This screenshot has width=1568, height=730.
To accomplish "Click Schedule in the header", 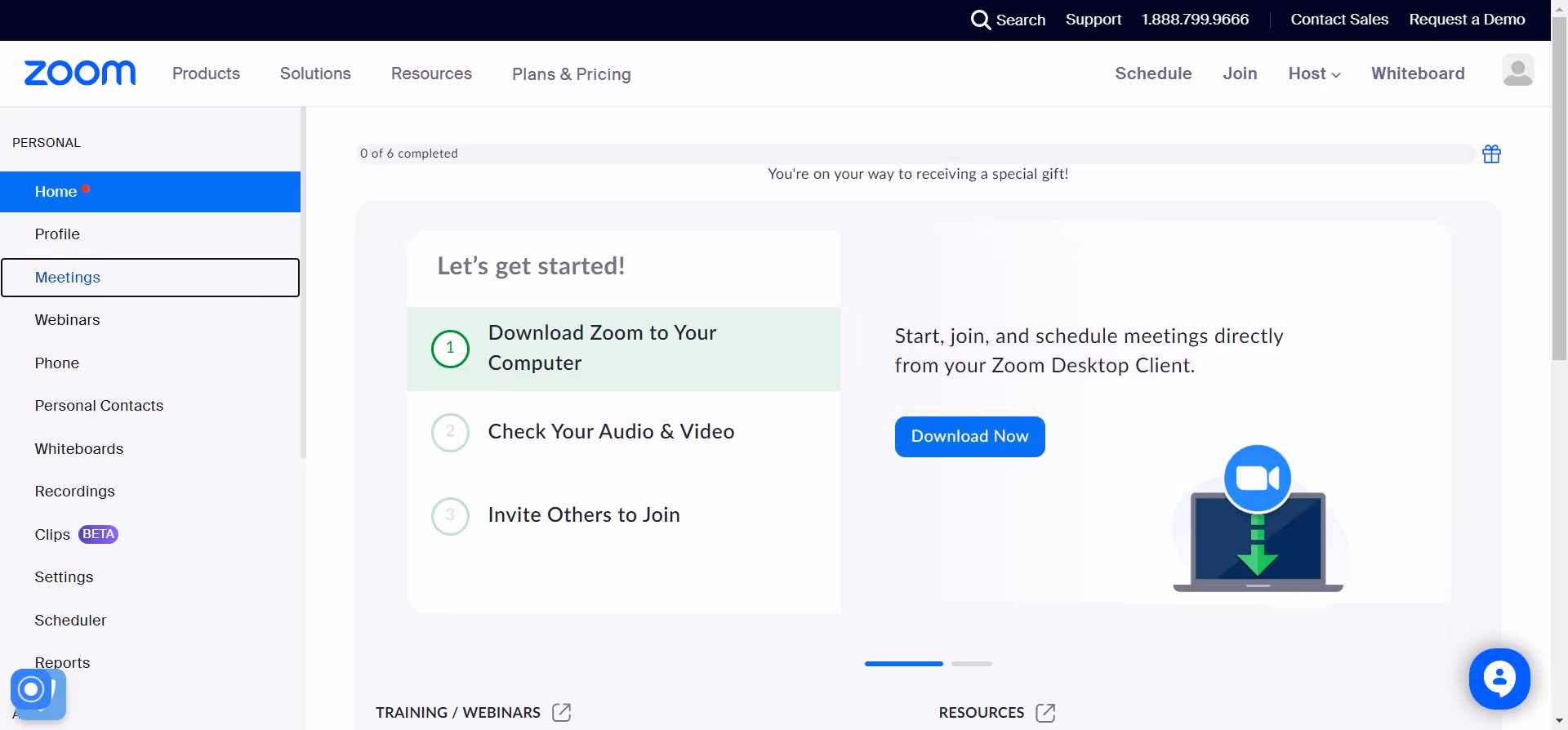I will coord(1153,73).
